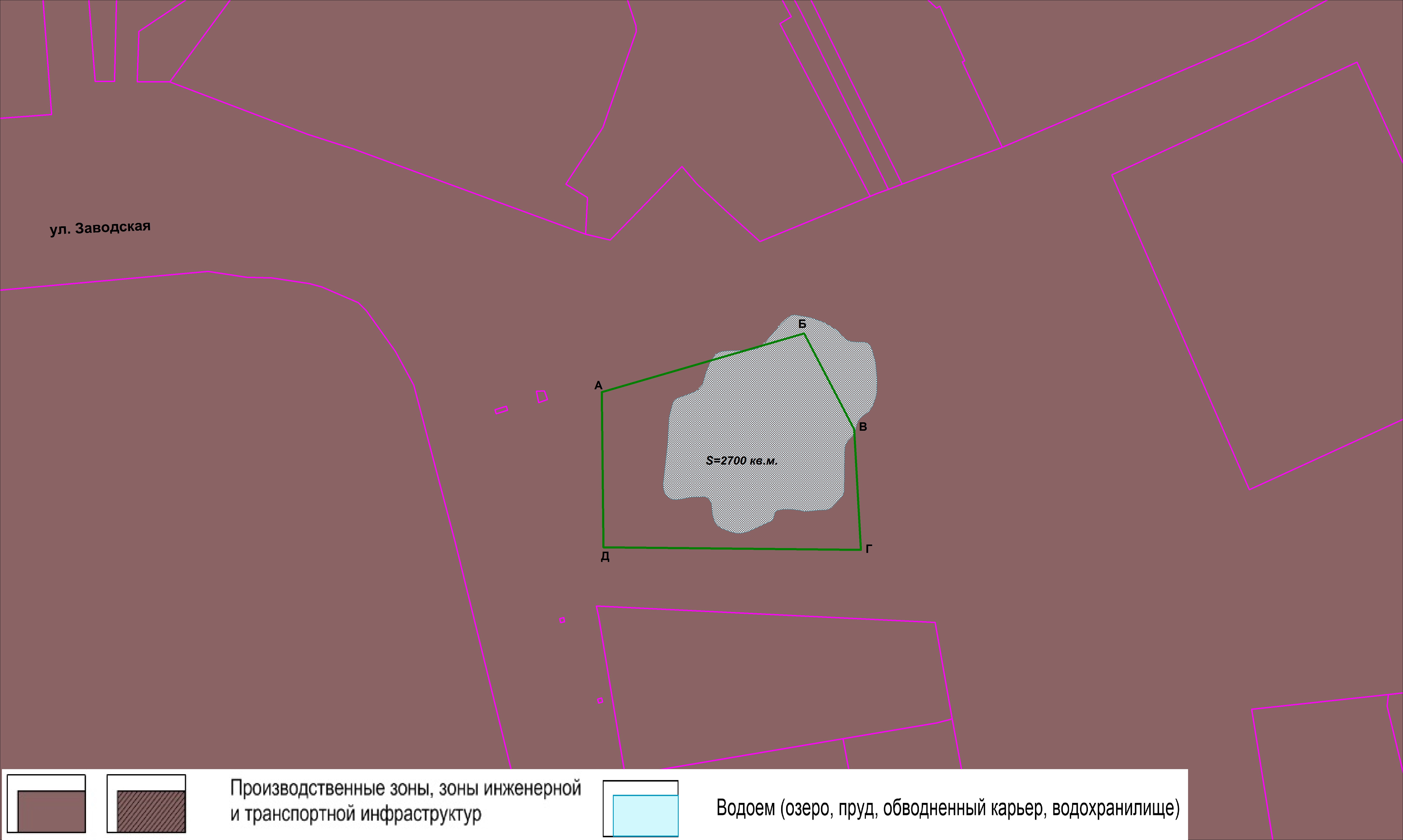
Task: Click the small magenta circle below point Д
Action: (x=562, y=620)
